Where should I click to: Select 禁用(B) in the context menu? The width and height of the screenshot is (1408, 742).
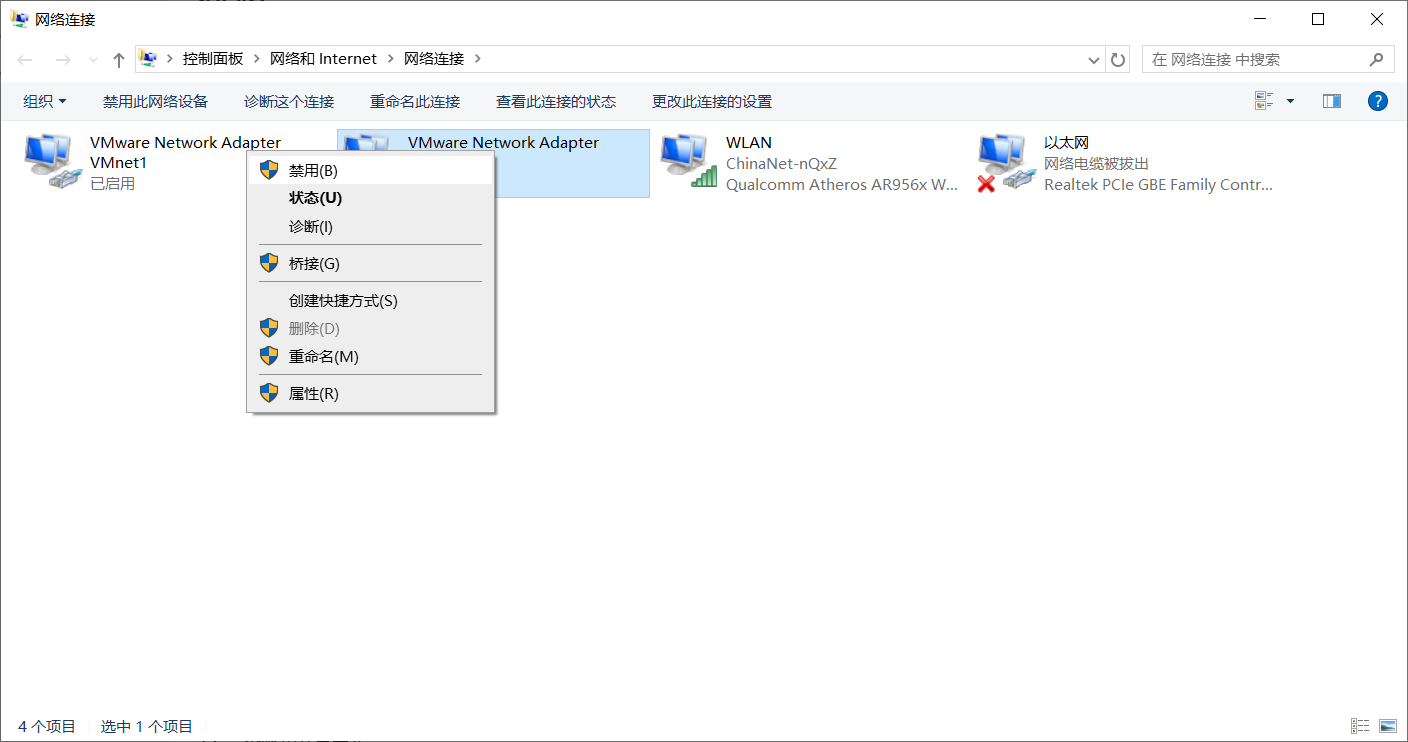pyautogui.click(x=371, y=171)
